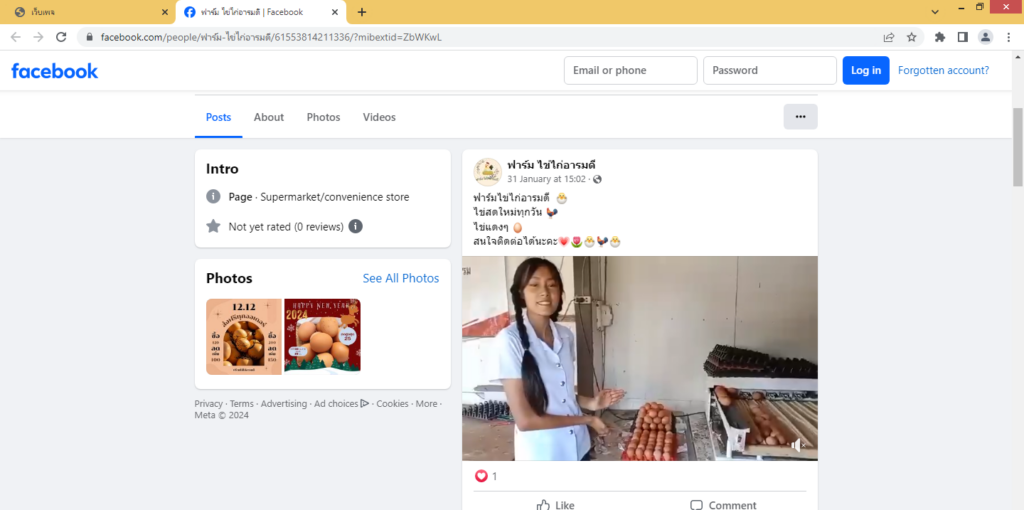1024x510 pixels.
Task: Open the 12.12 egg promotion photo thumbnail
Action: (243, 337)
